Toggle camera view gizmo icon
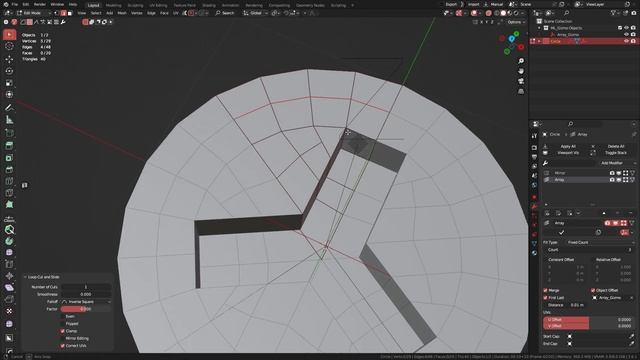Viewport: 640px width, 360px height. (521, 81)
